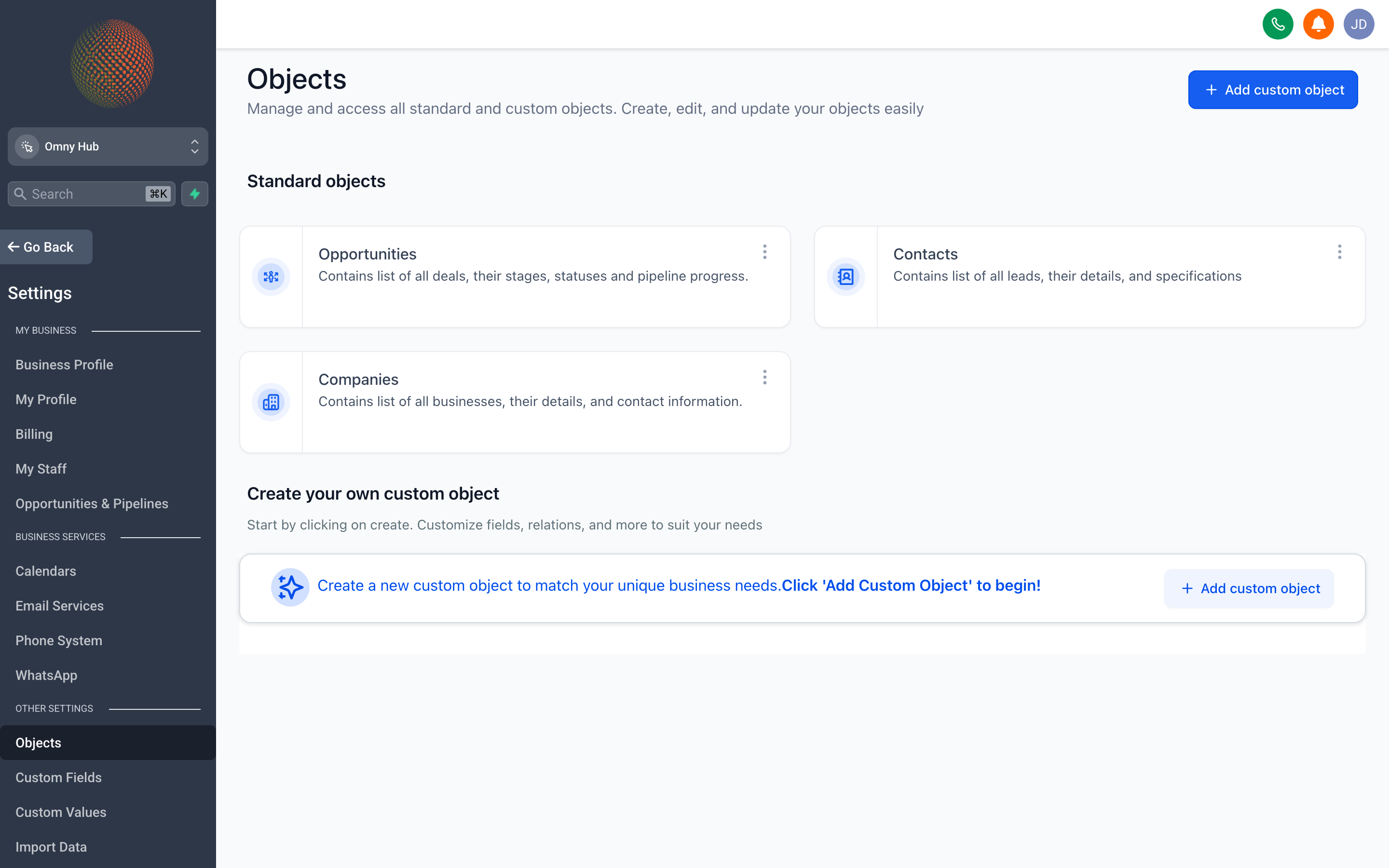This screenshot has width=1389, height=868.
Task: Click 'Create your own custom object' heading
Action: (x=373, y=494)
